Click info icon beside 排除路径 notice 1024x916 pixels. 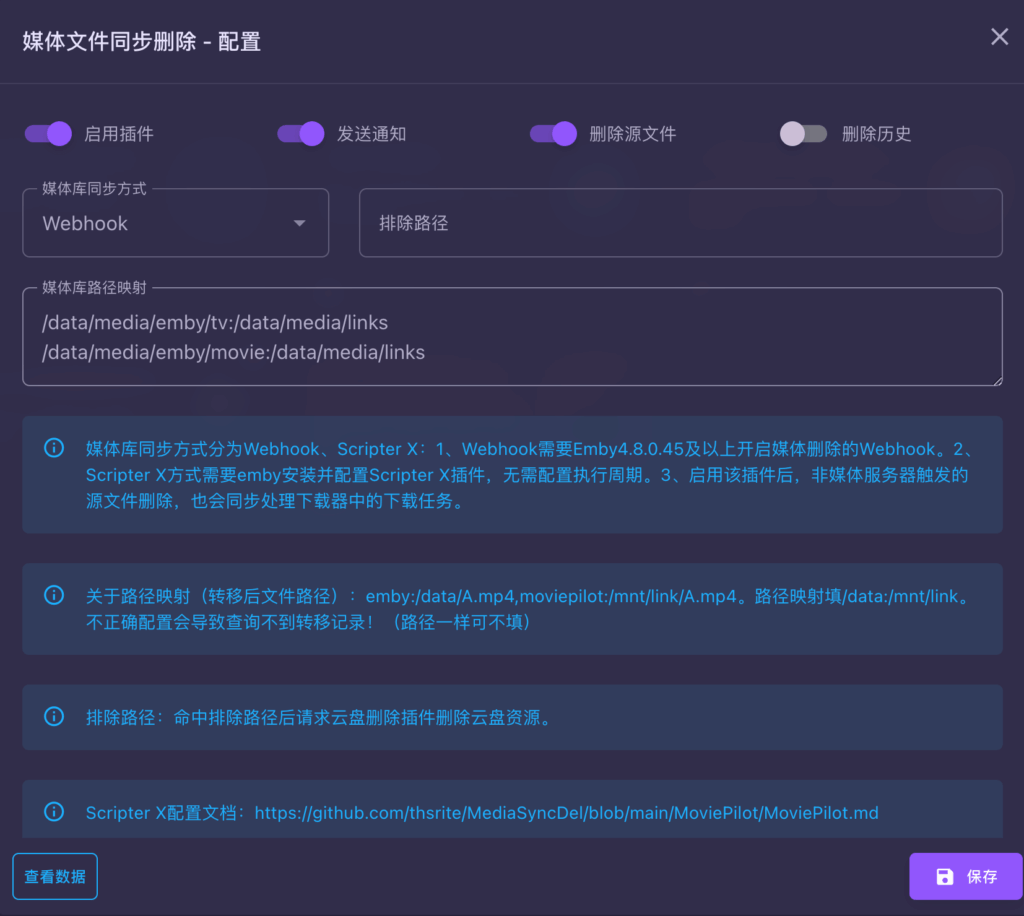click(x=54, y=717)
